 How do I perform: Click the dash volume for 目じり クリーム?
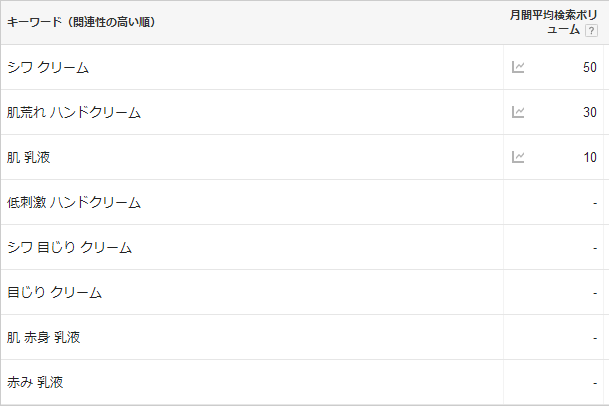tap(594, 292)
